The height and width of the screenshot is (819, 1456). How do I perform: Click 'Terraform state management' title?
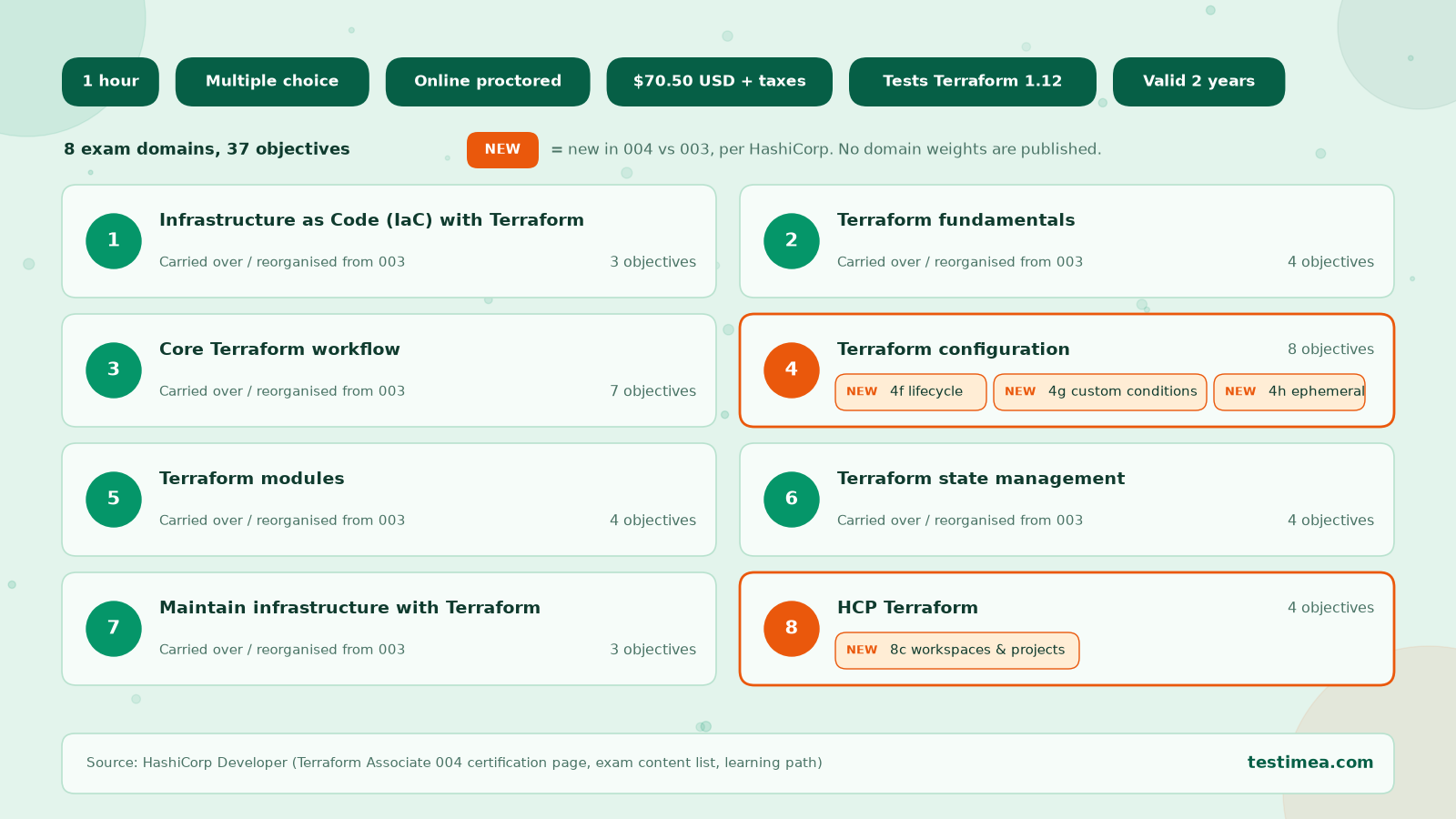pos(981,479)
